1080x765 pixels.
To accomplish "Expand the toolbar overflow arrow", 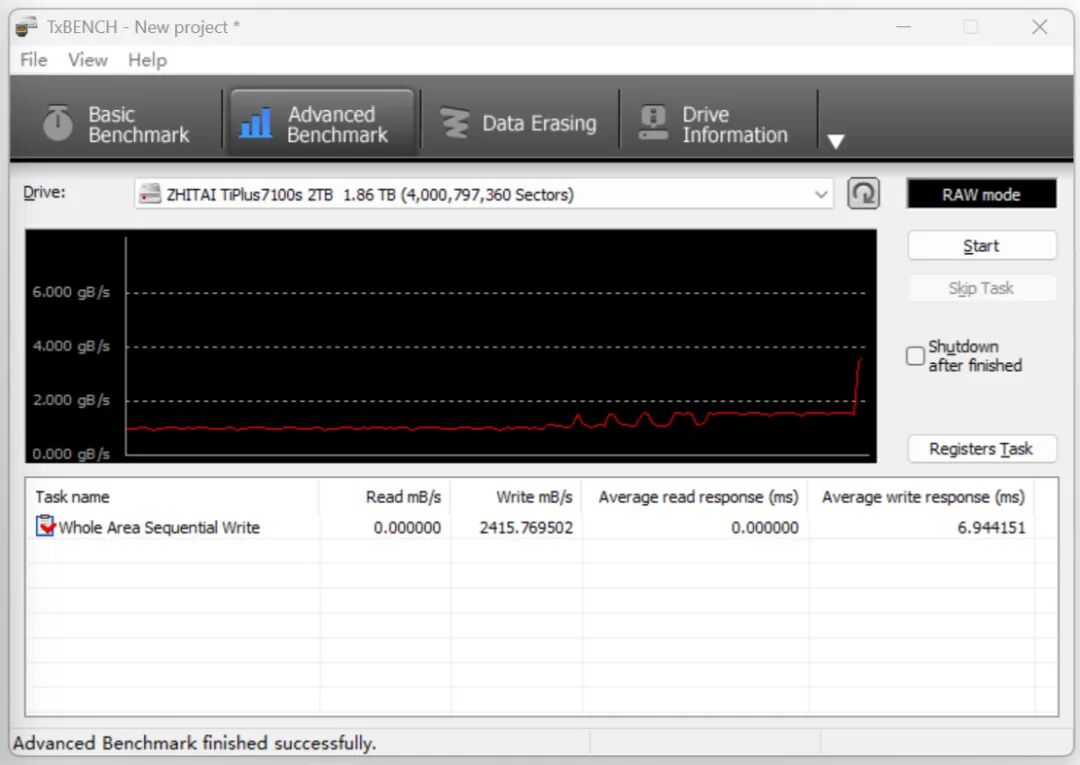I will pos(836,141).
